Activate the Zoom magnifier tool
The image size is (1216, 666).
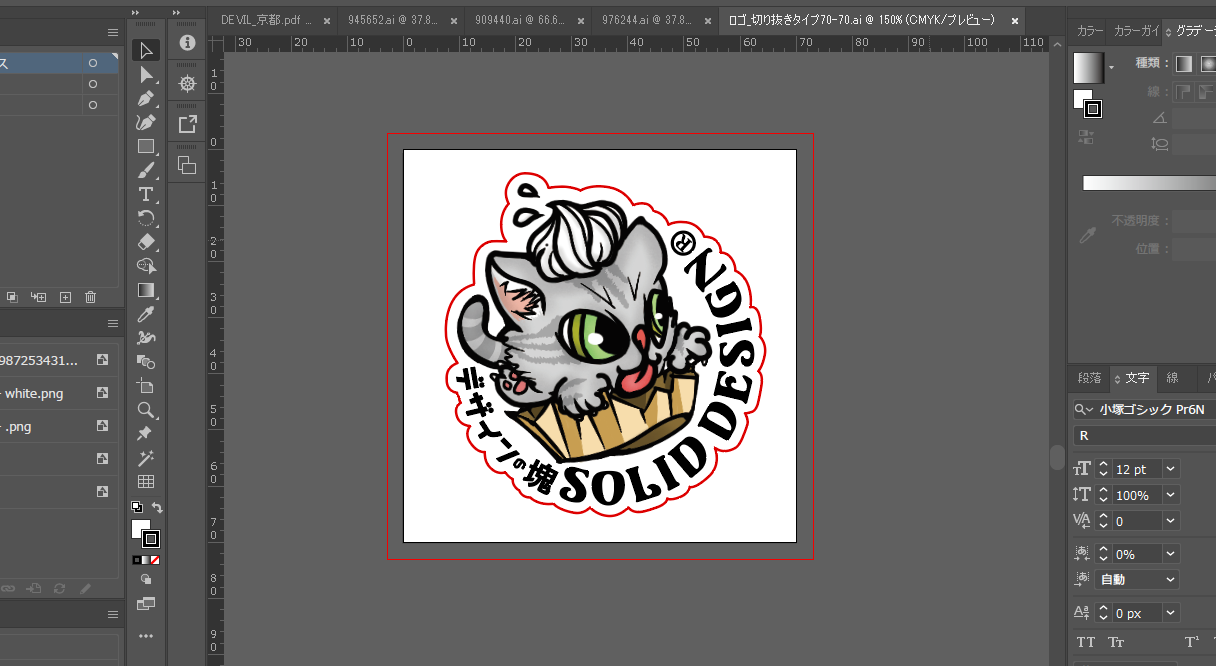(x=146, y=410)
